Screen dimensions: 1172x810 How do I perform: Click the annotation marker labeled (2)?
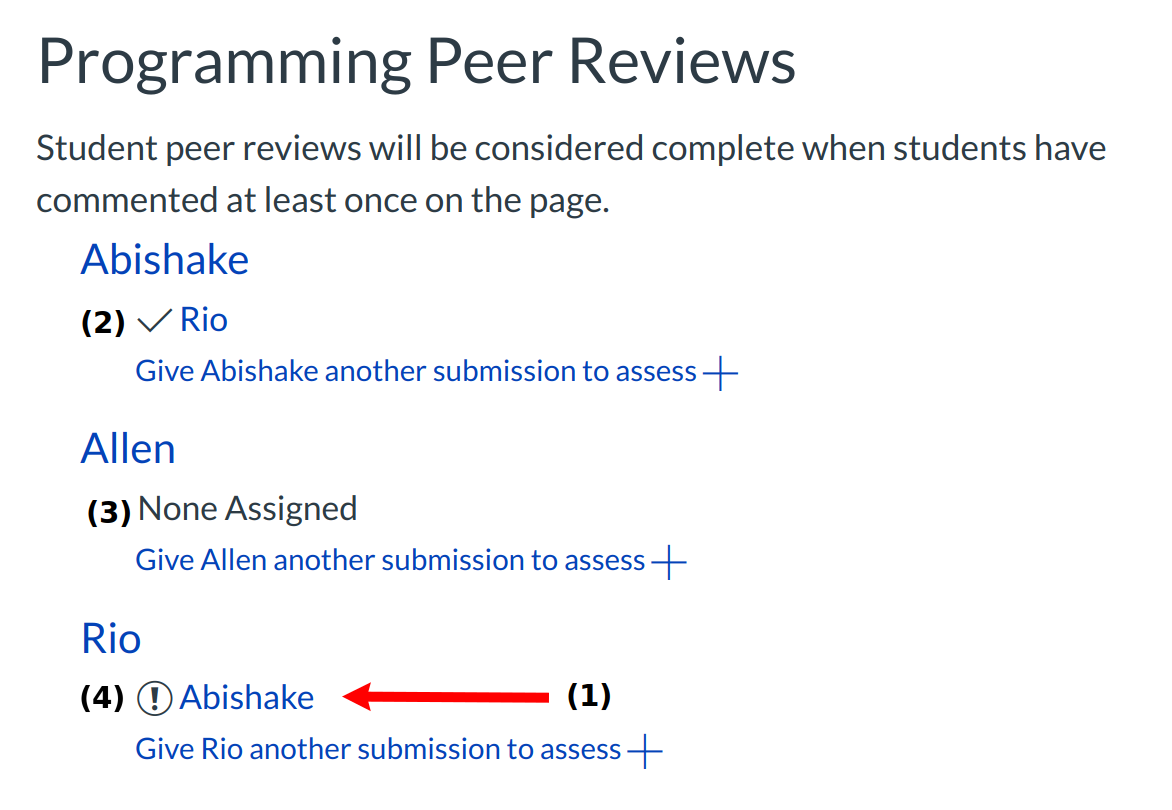coord(103,323)
